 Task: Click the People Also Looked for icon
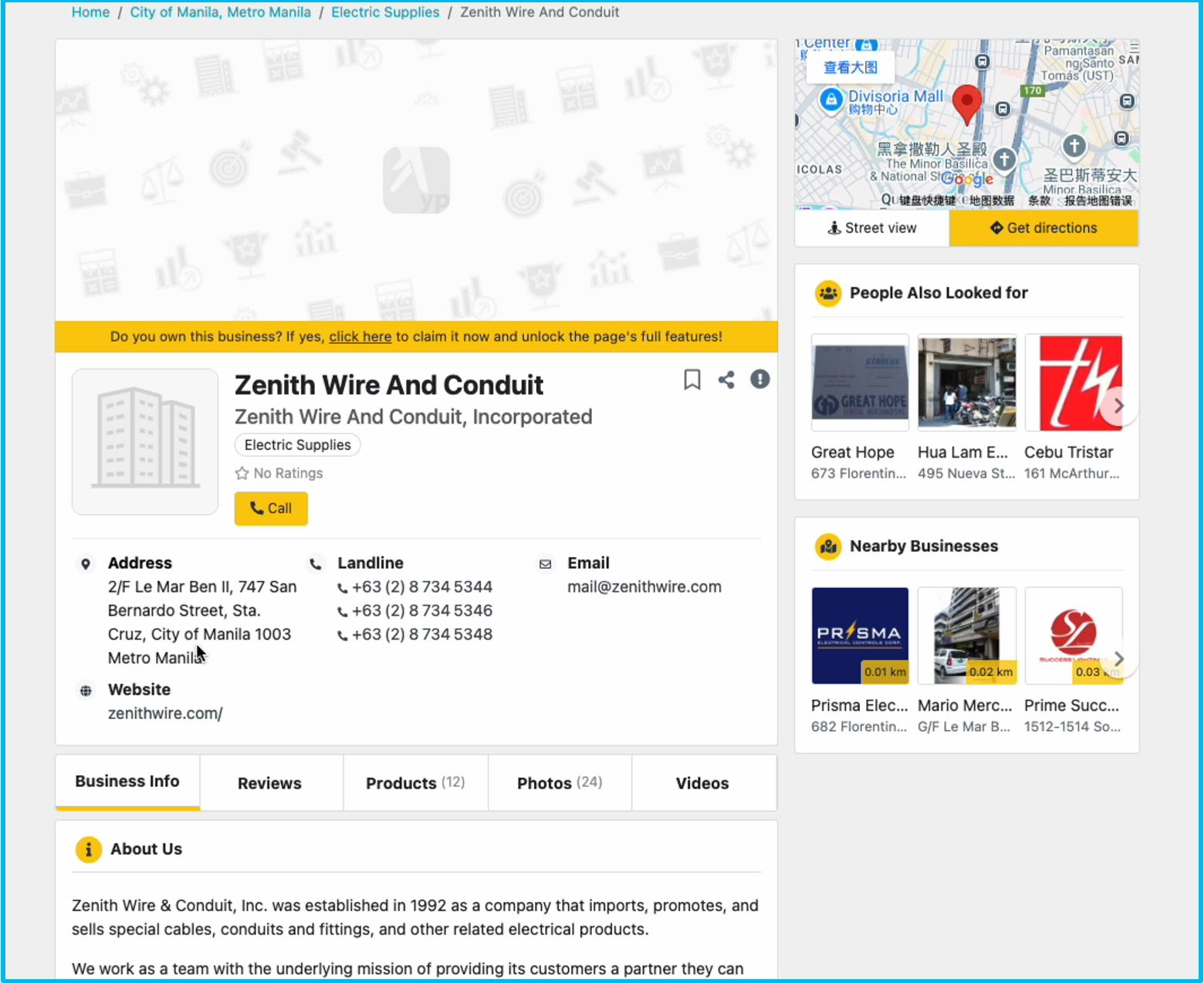coord(828,293)
